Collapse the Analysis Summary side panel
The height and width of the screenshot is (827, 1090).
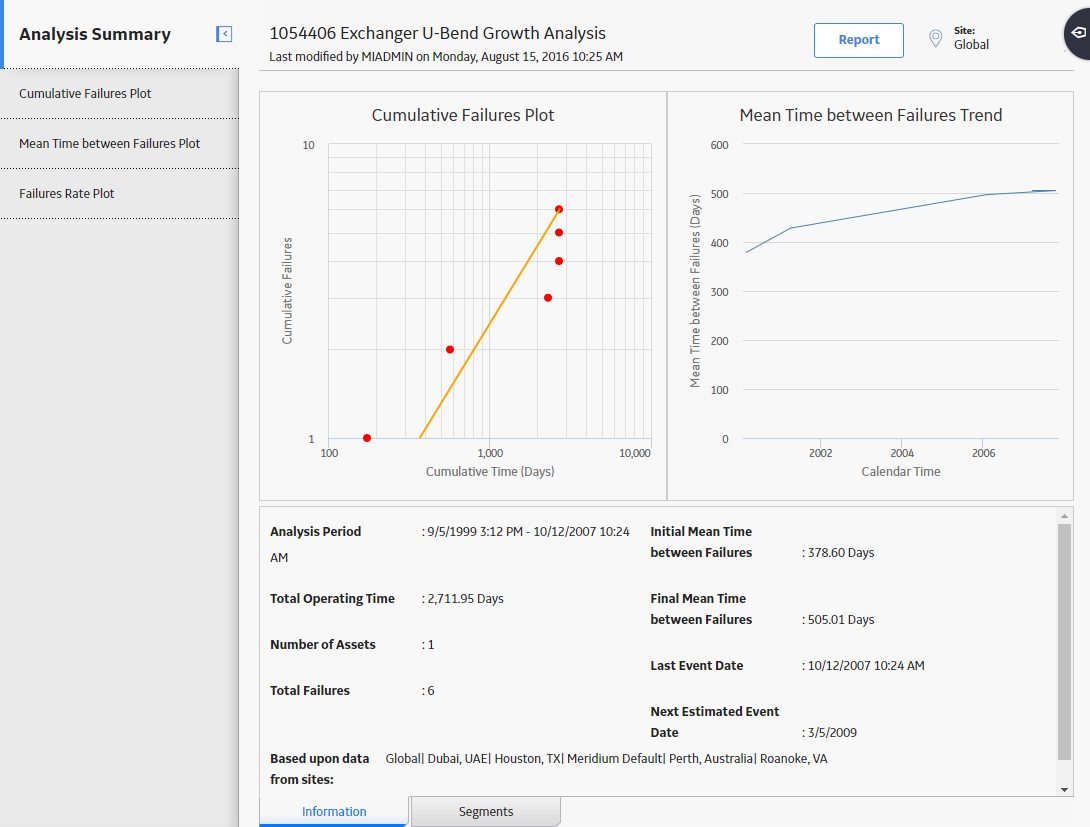[x=224, y=34]
